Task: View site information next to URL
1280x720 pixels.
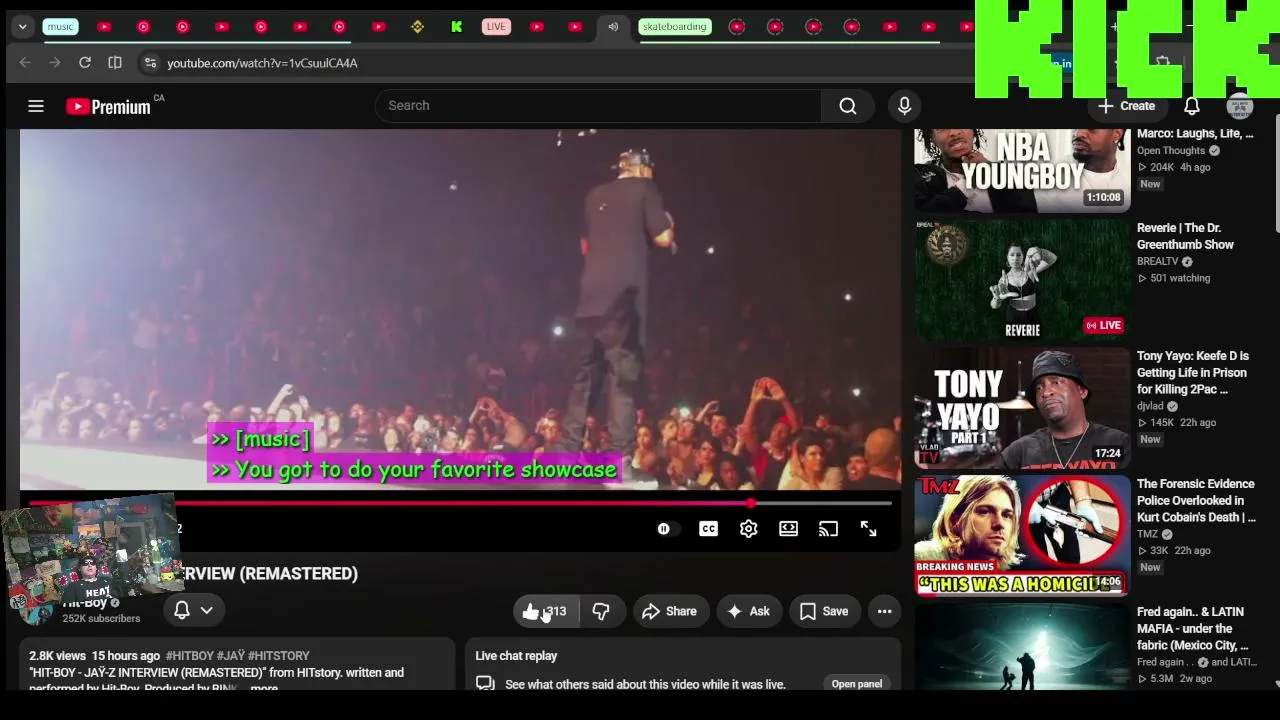Action: pyautogui.click(x=150, y=63)
